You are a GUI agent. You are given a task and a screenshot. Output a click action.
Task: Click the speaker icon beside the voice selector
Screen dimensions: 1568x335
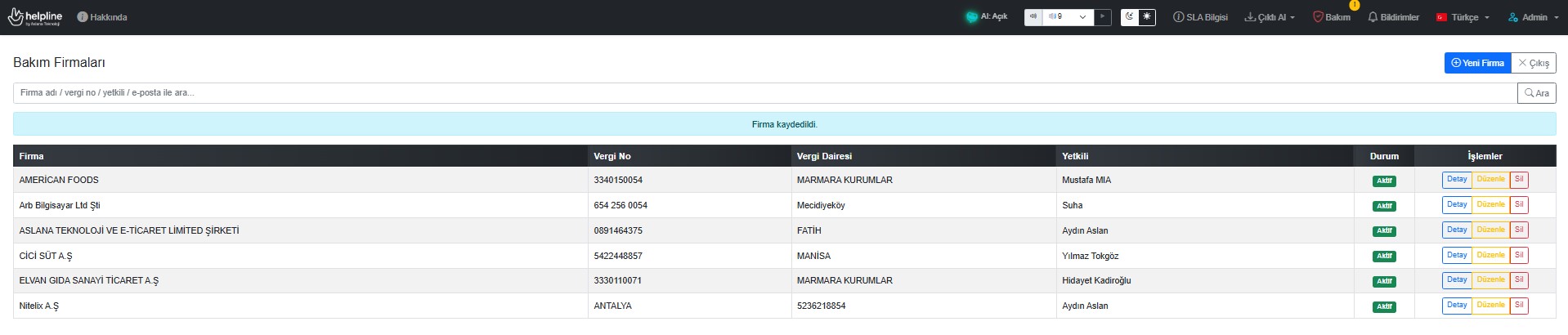(x=1033, y=16)
